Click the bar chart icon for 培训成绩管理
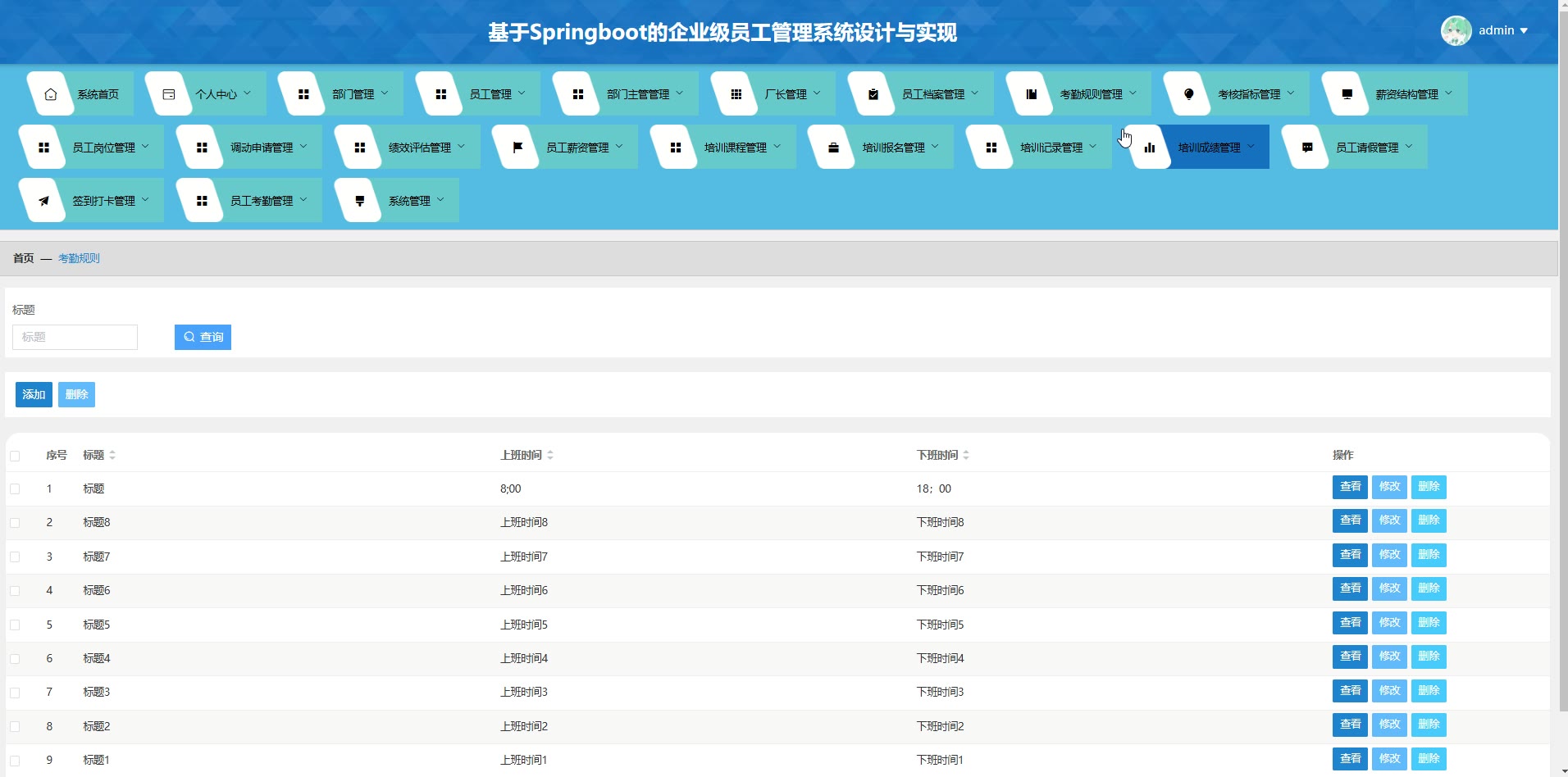Image resolution: width=1568 pixels, height=777 pixels. click(x=1150, y=148)
